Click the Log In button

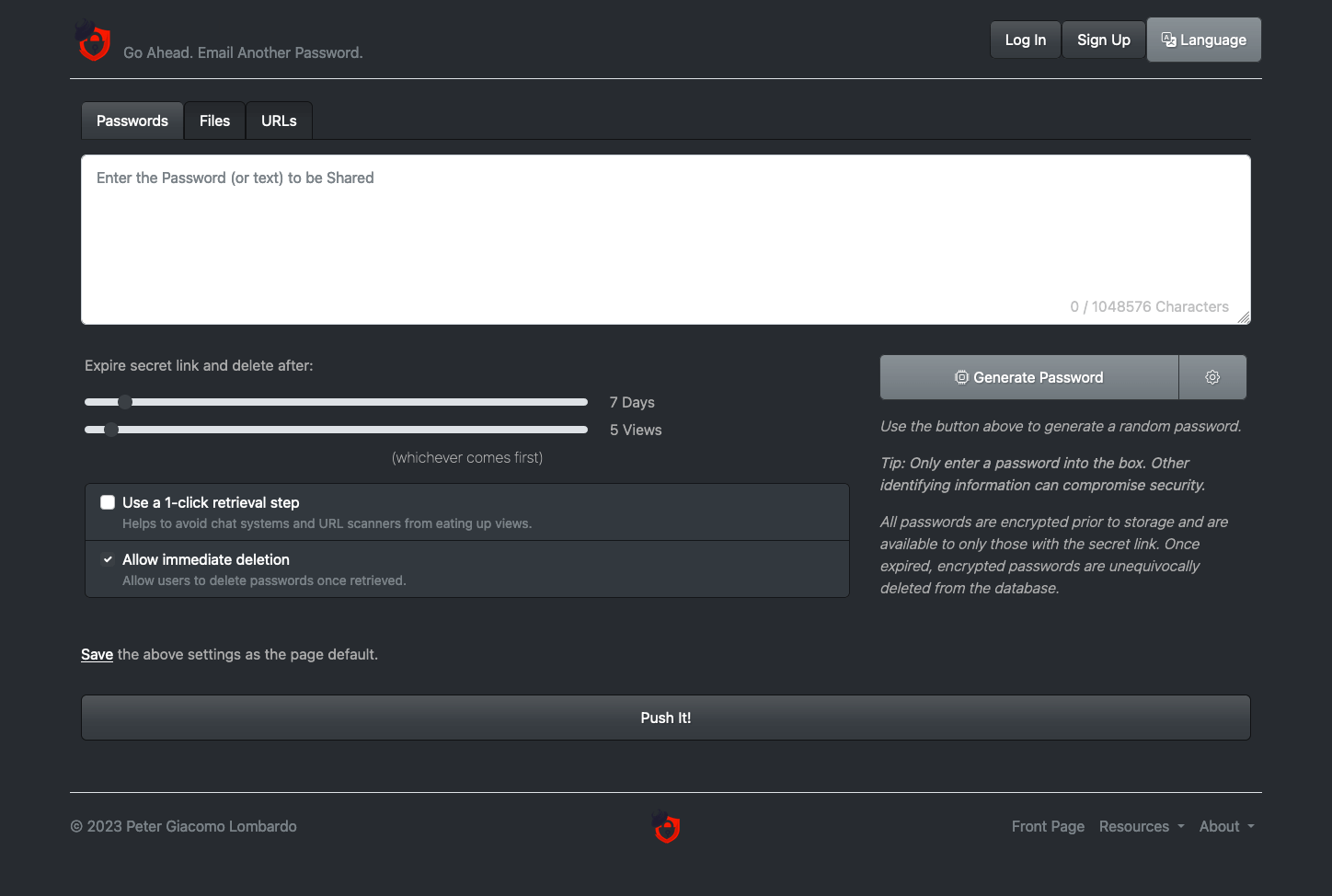pyautogui.click(x=1025, y=40)
